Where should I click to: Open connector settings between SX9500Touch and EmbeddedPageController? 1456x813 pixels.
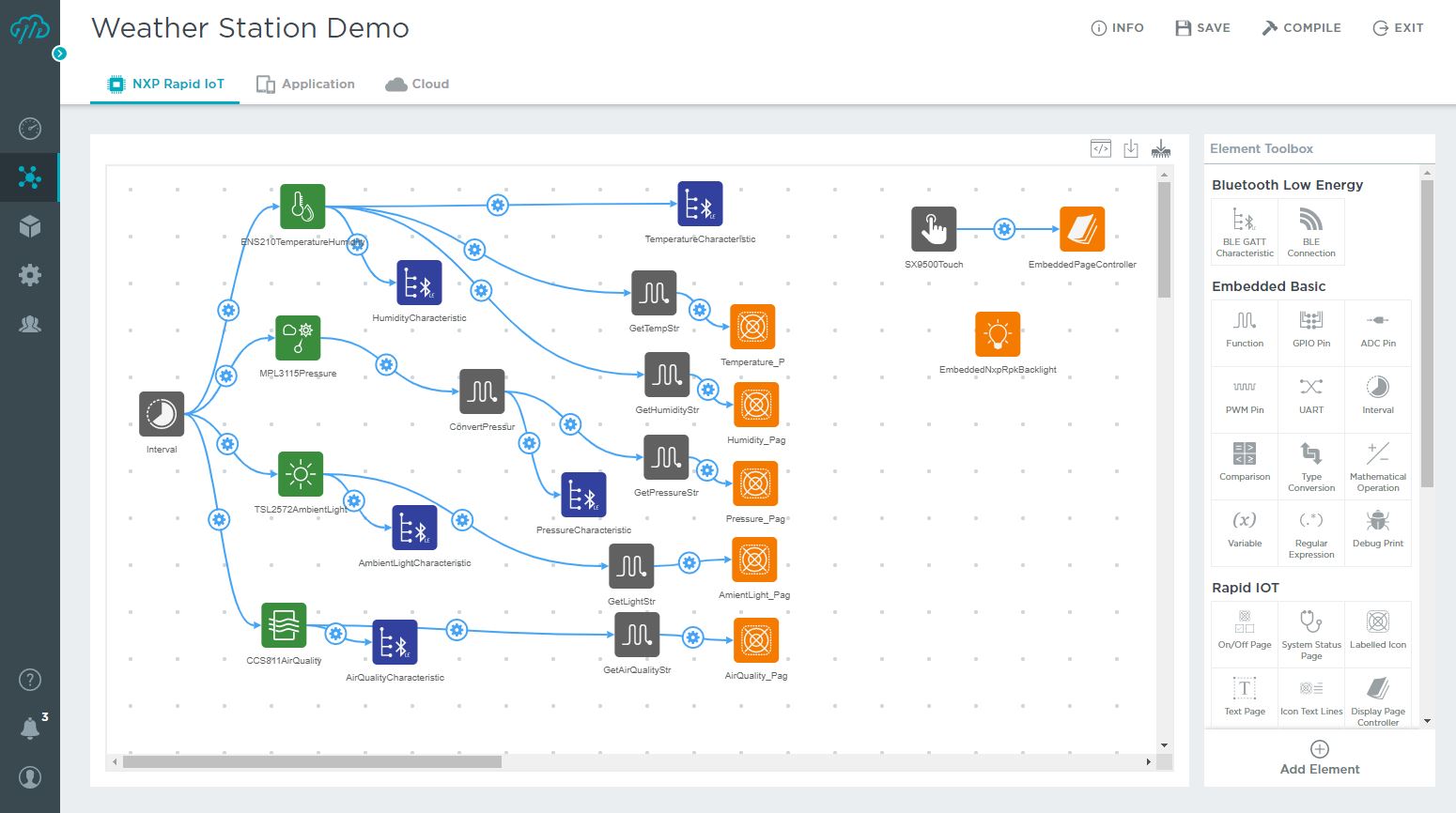tap(1004, 229)
